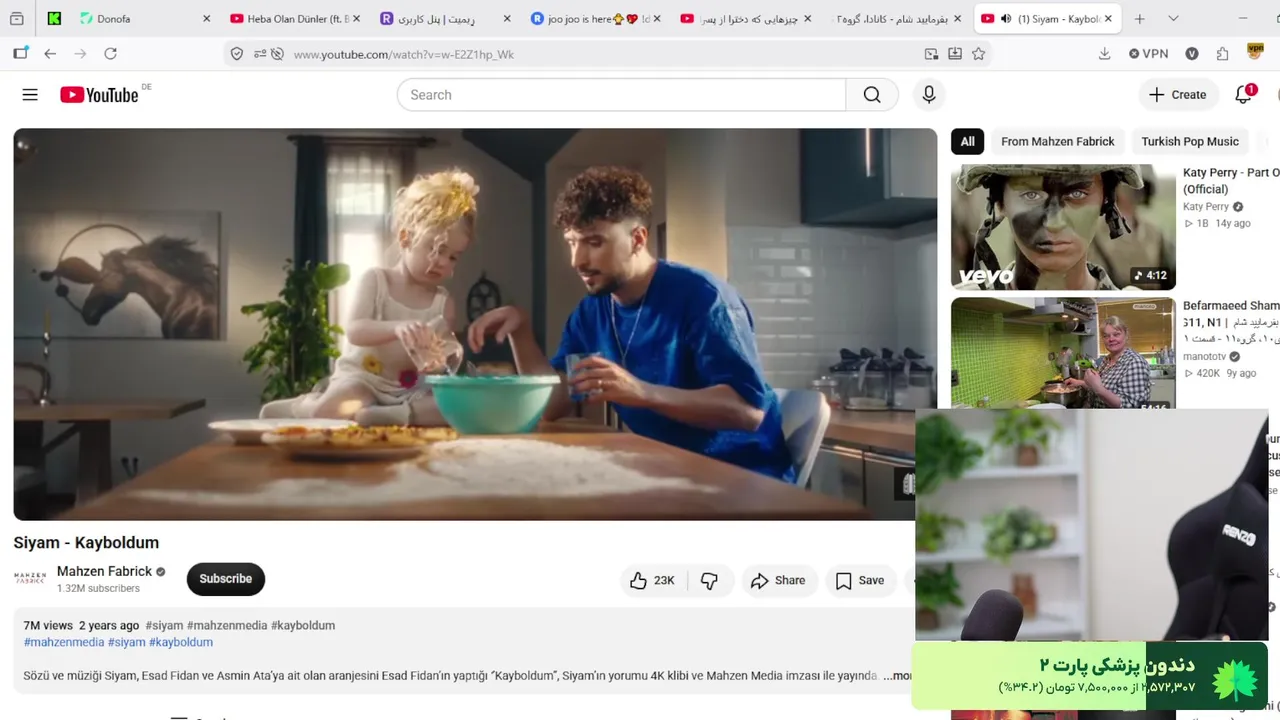Expand the tab list chevron
Screen dimensions: 1280x720
pyautogui.click(x=1173, y=19)
